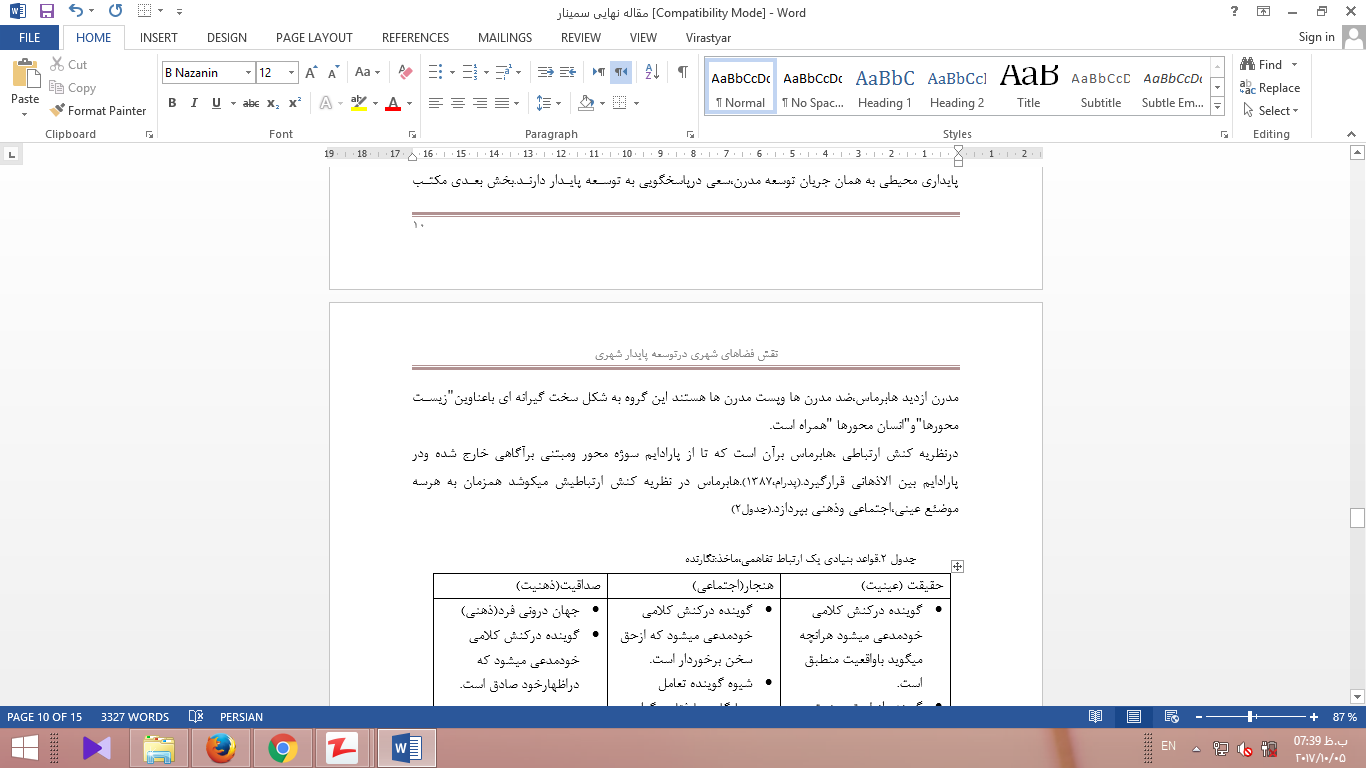This screenshot has width=1366, height=768.
Task: Switch to the REFERENCES tab
Action: 414,38
